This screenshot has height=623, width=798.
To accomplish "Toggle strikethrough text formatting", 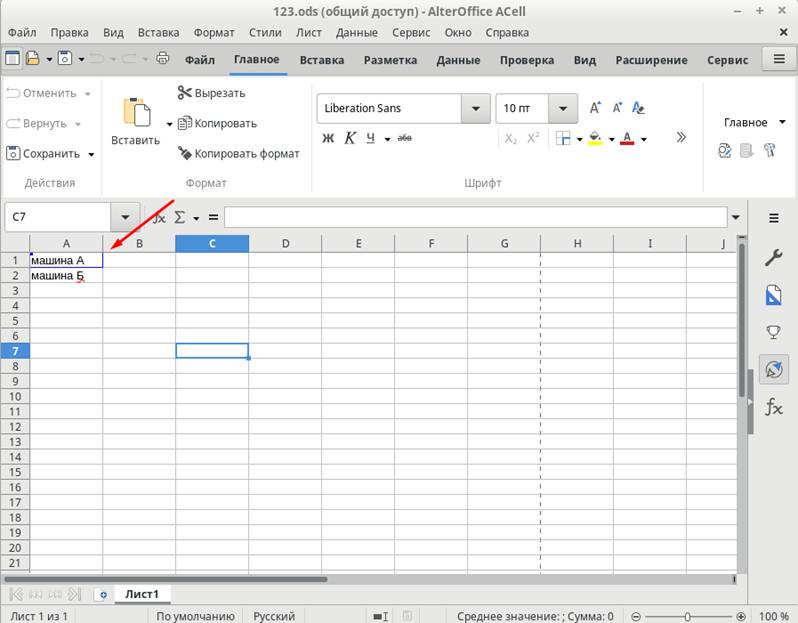I will (x=404, y=138).
